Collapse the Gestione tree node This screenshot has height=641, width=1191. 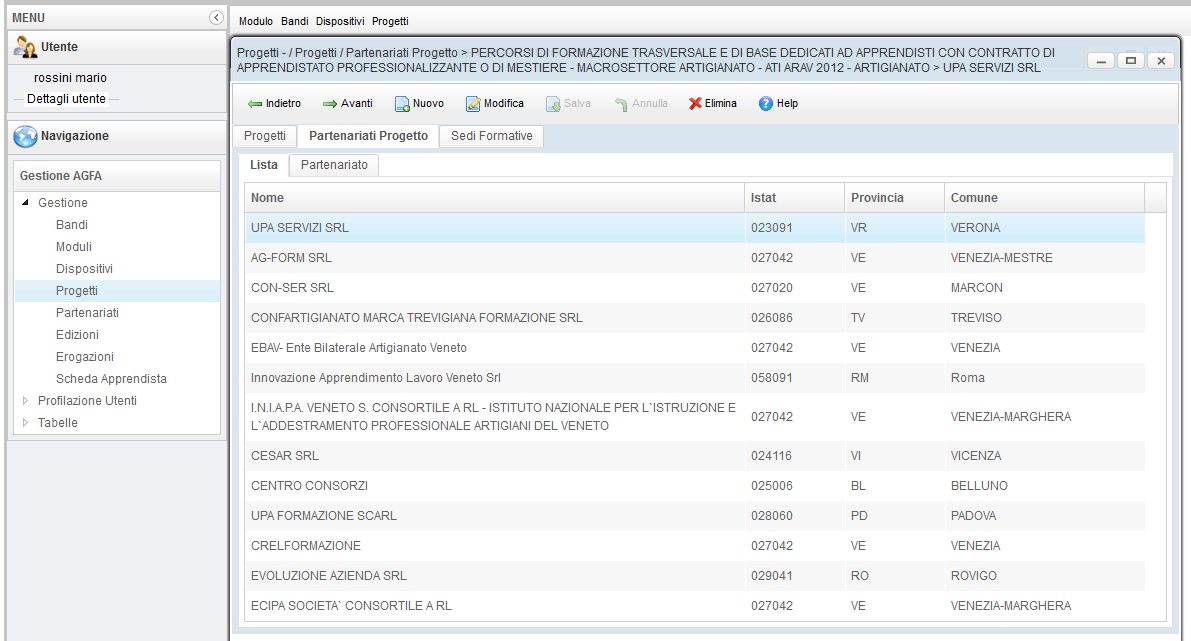25,203
